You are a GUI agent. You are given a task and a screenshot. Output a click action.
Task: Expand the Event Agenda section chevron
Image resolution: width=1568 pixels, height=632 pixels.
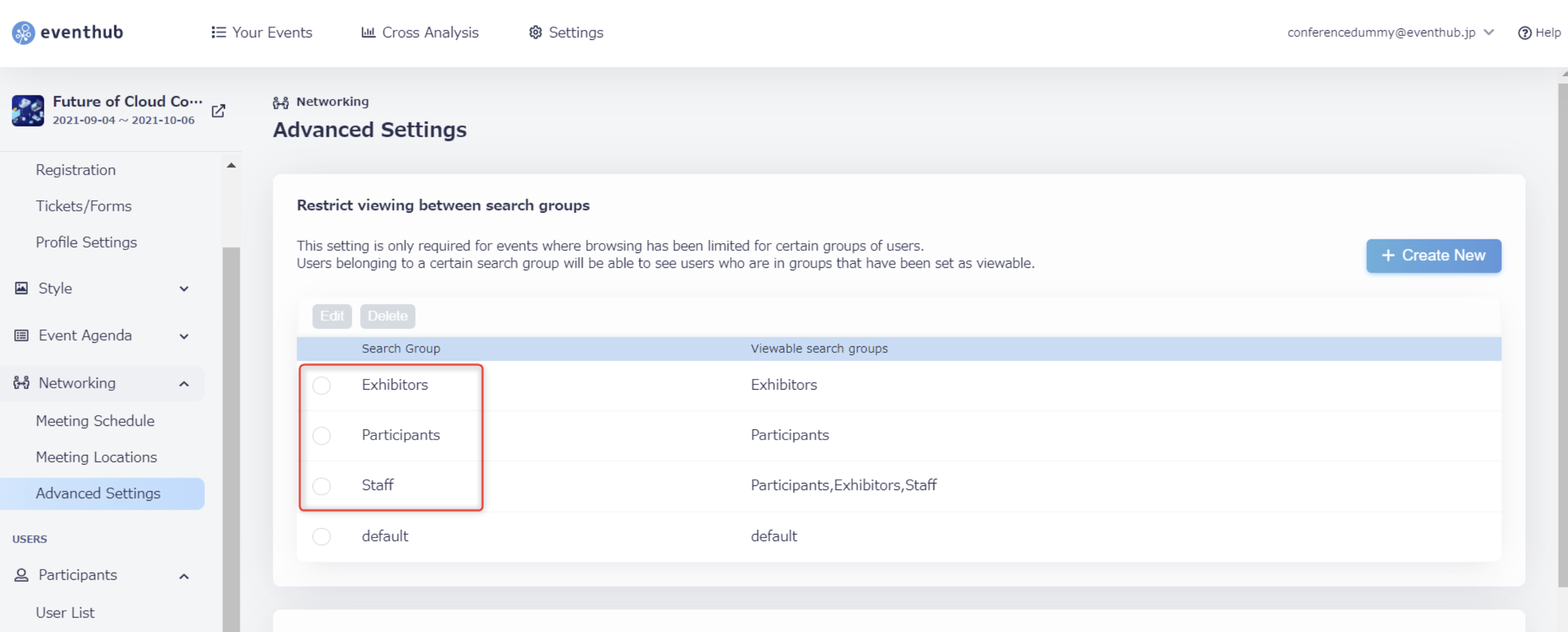[x=184, y=336]
